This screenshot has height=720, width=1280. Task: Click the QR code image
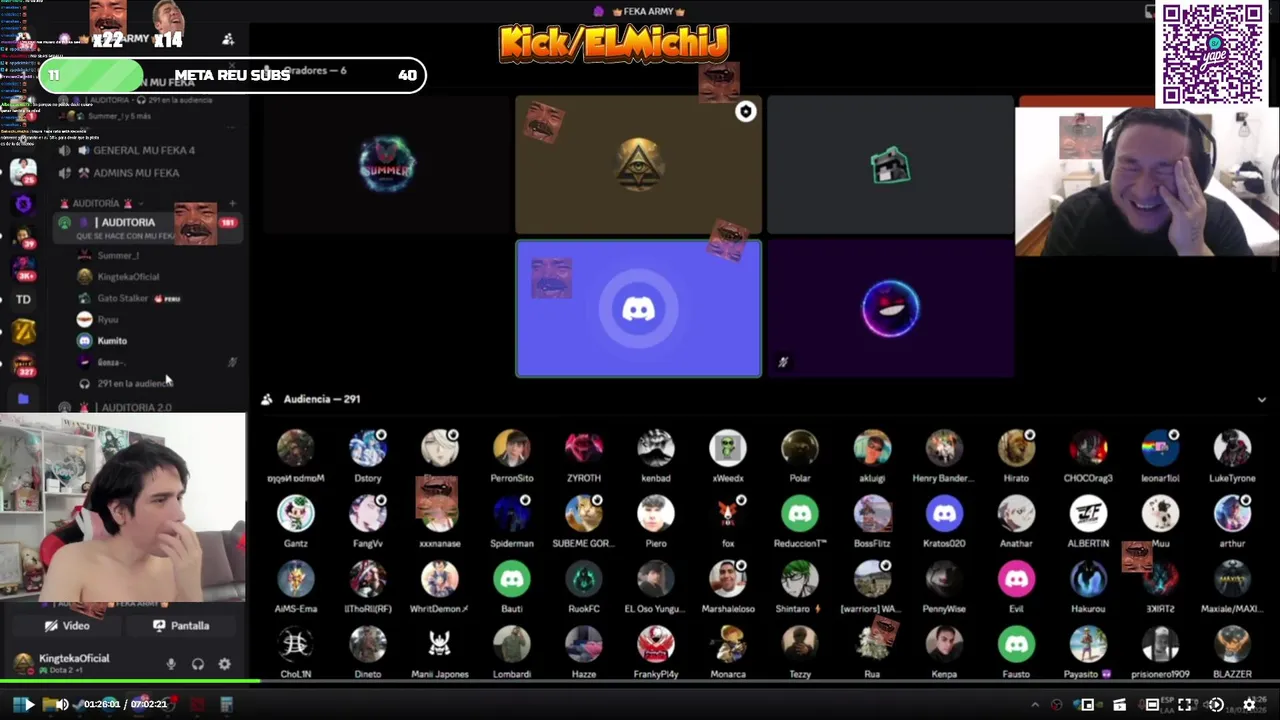[1212, 54]
